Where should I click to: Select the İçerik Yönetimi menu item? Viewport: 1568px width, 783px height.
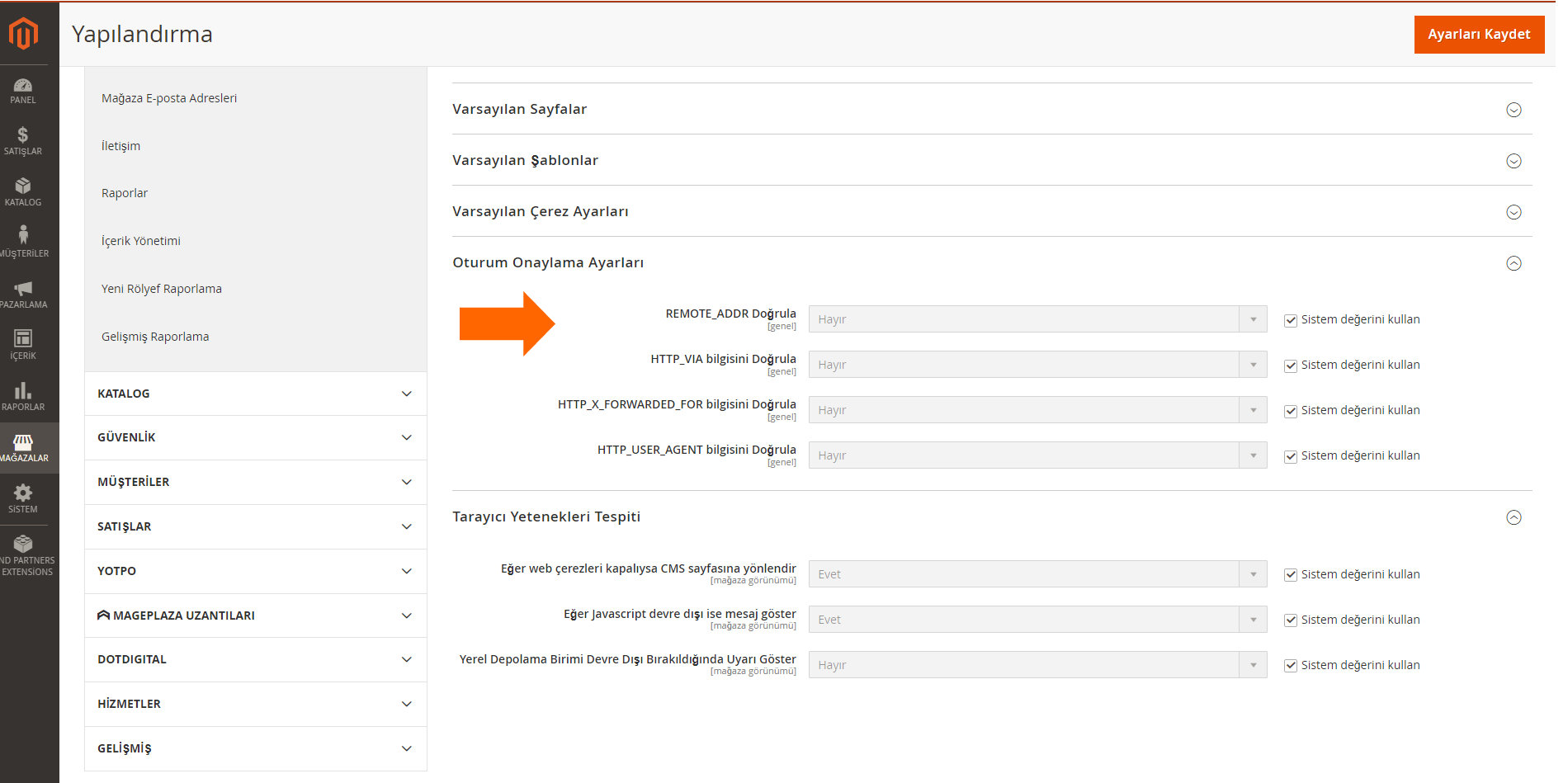(141, 241)
